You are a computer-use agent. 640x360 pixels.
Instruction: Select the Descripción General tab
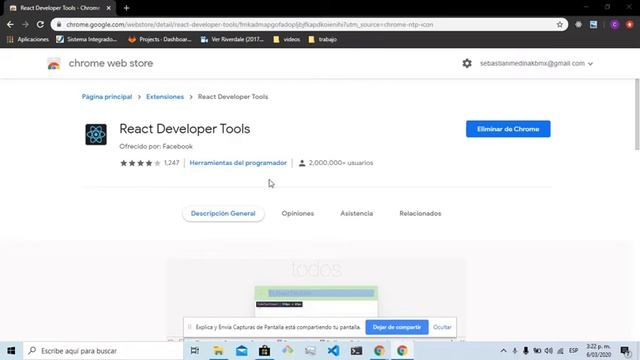coord(223,213)
